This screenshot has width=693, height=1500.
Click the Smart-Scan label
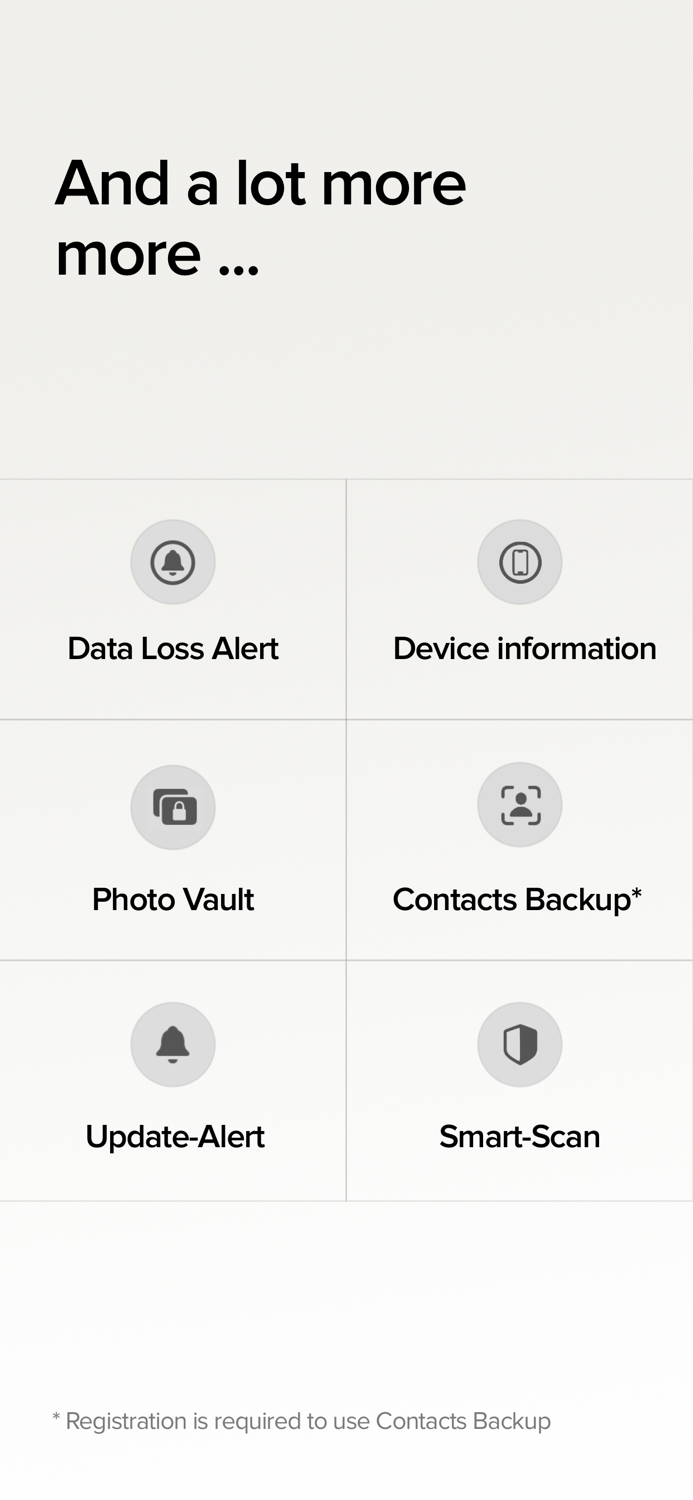click(x=519, y=1136)
